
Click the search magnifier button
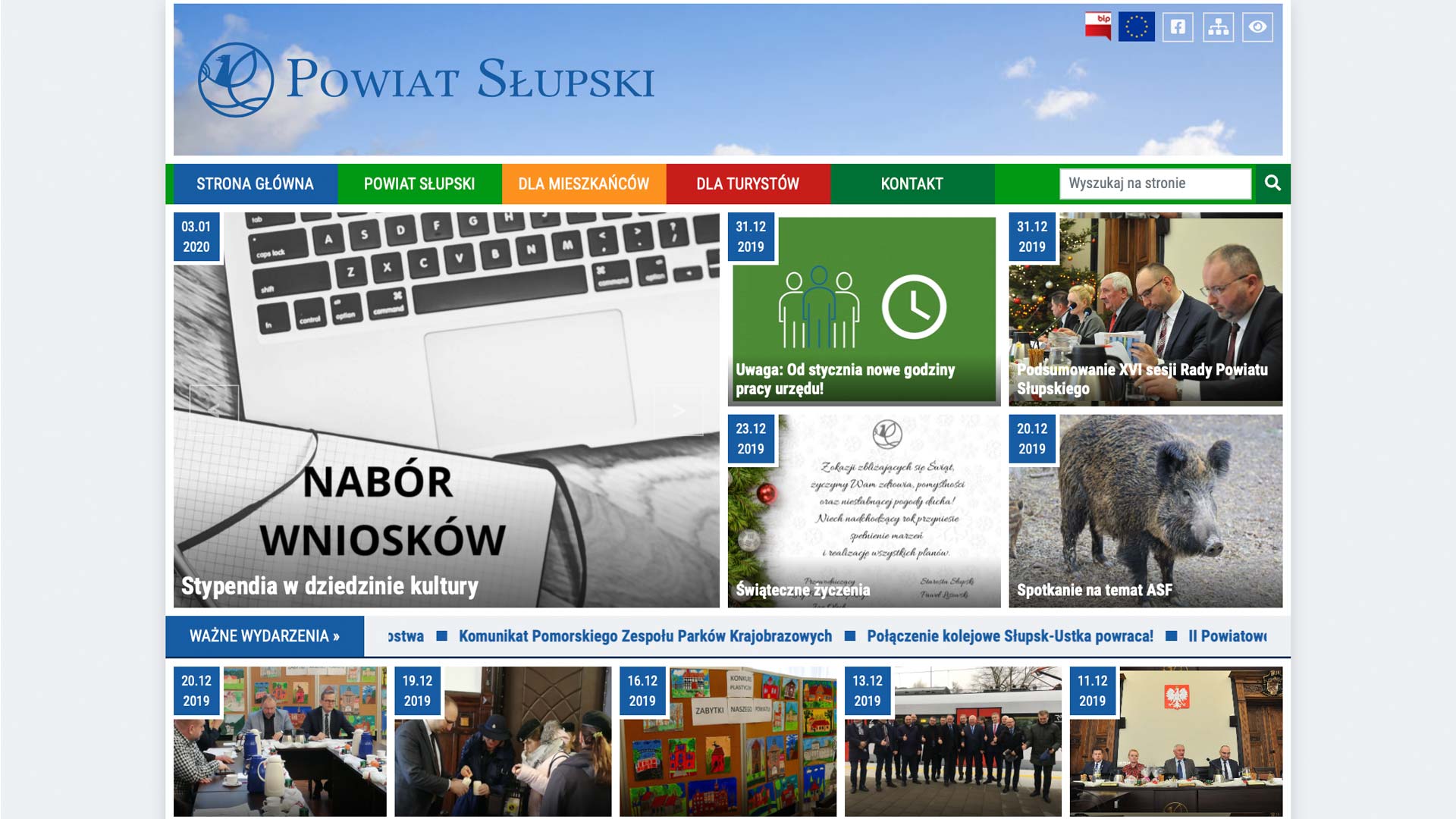click(x=1272, y=183)
